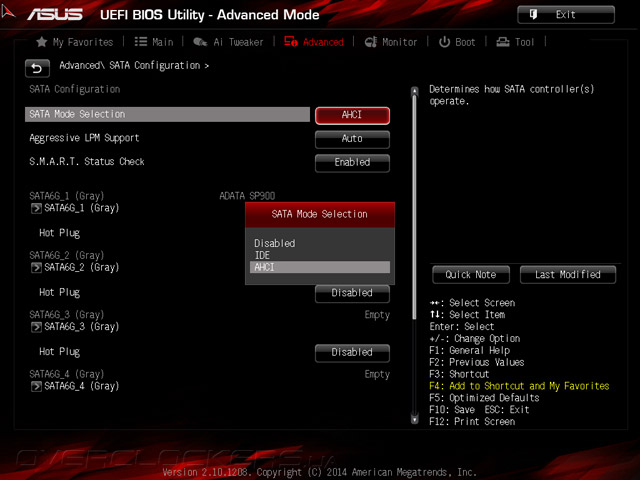Viewport: 640px width, 480px height.
Task: Click Hot Plug label under SATA6G_3
Action: pyautogui.click(x=60, y=352)
